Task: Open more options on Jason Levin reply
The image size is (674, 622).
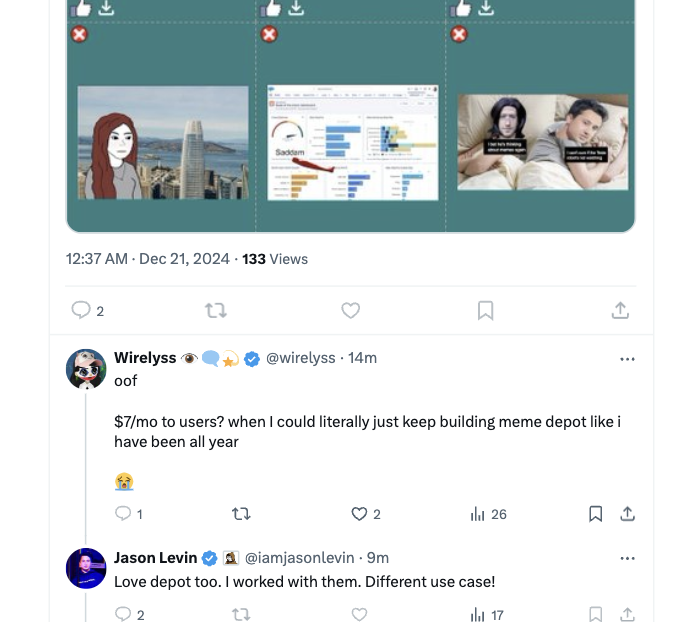Action: coord(627,558)
